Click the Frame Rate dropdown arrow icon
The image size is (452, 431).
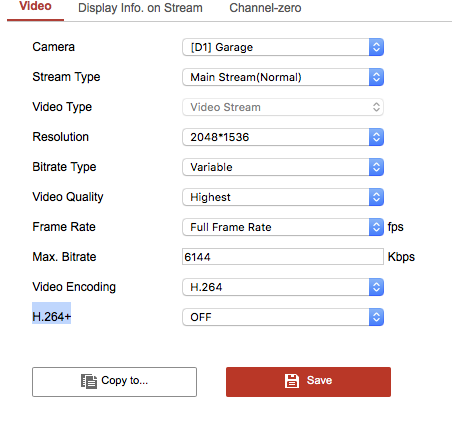coord(376,227)
